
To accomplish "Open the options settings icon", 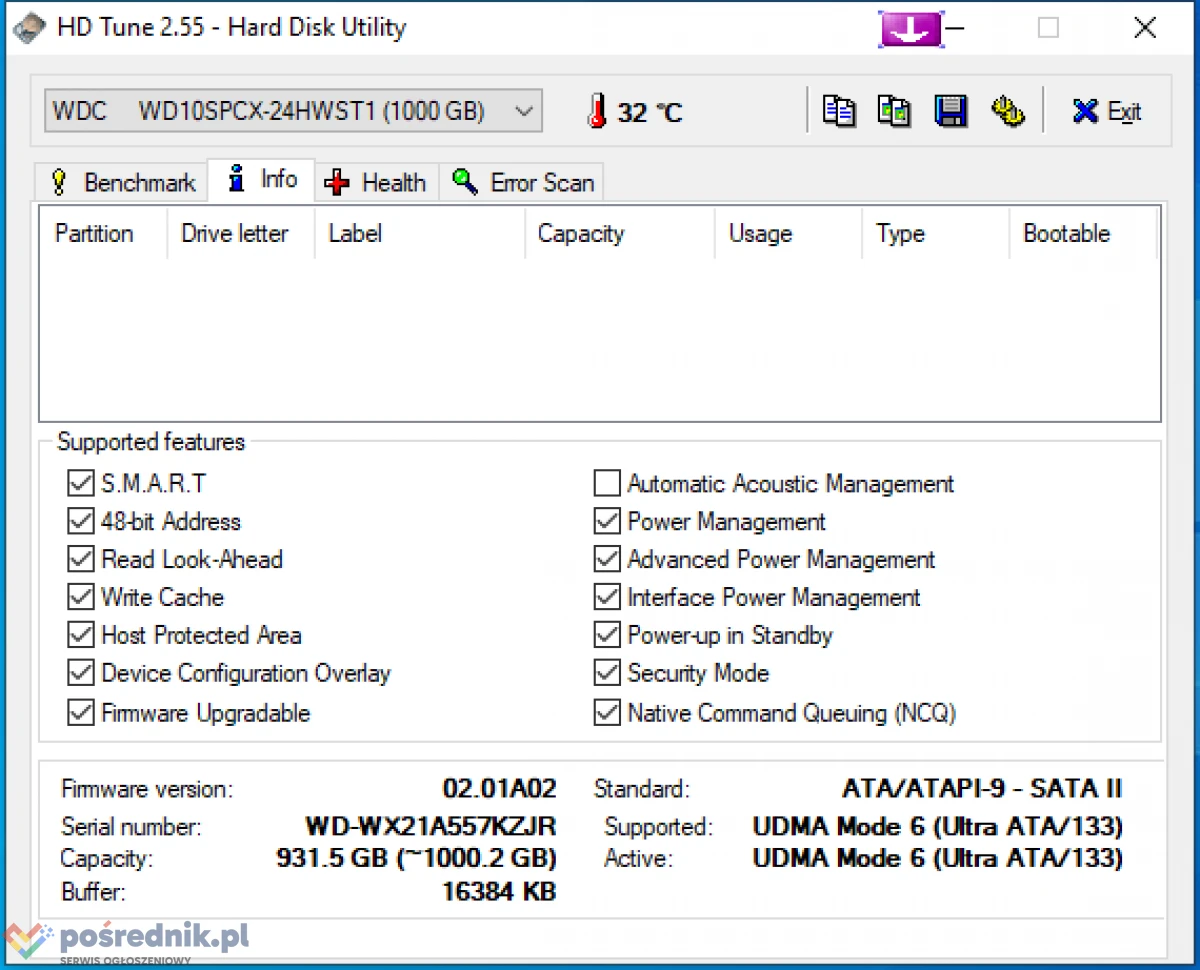I will pos(1007,111).
